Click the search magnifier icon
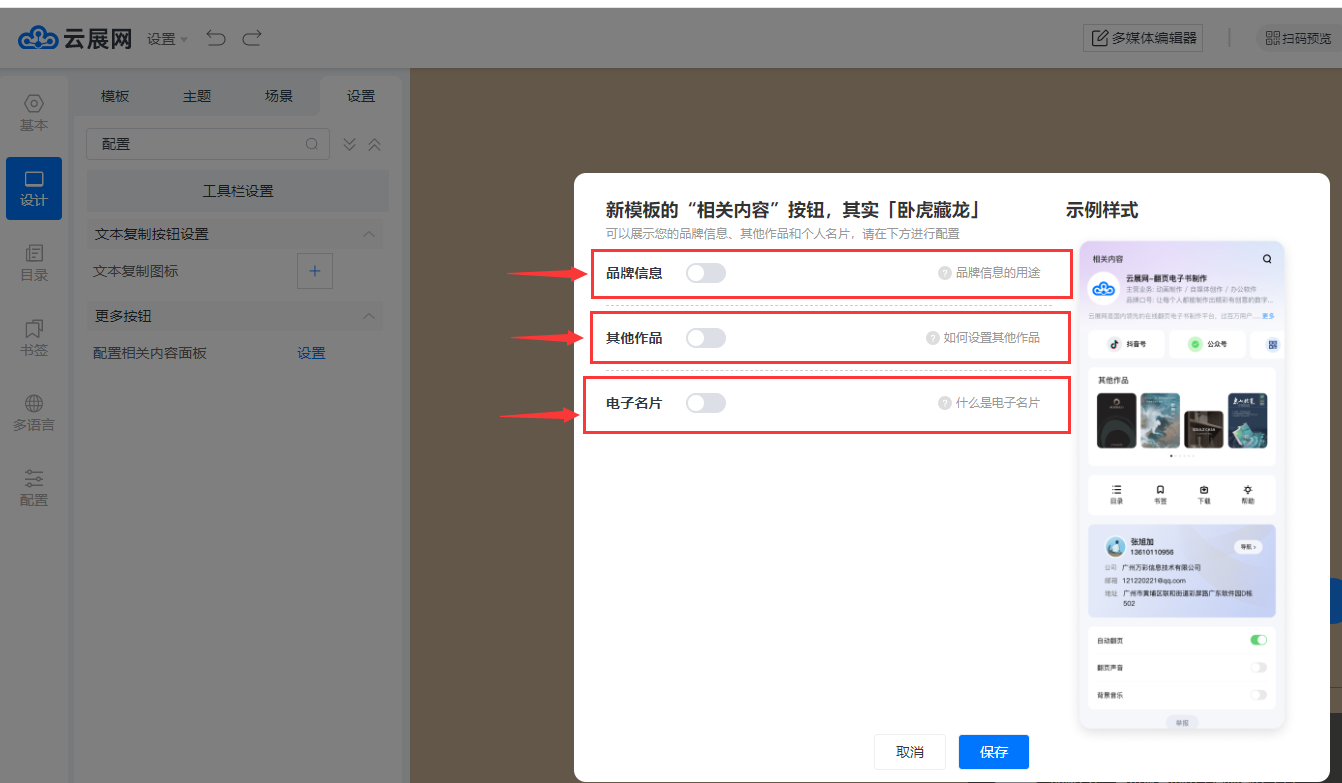The width and height of the screenshot is (1342, 783). pyautogui.click(x=312, y=144)
